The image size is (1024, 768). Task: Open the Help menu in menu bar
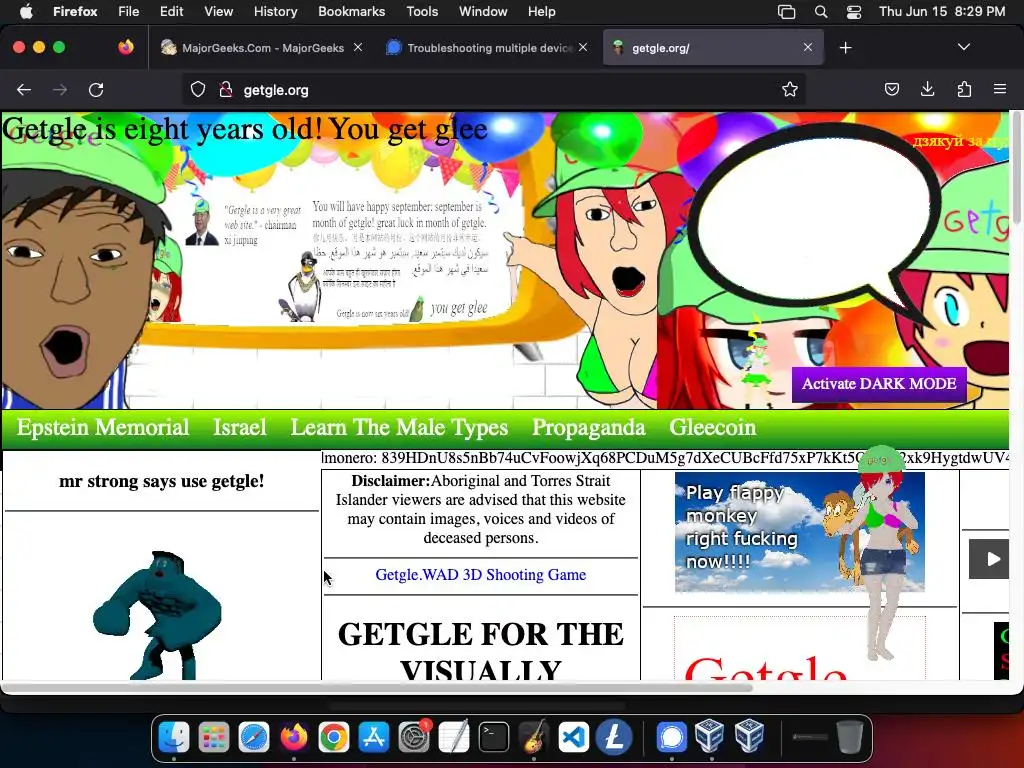541,11
